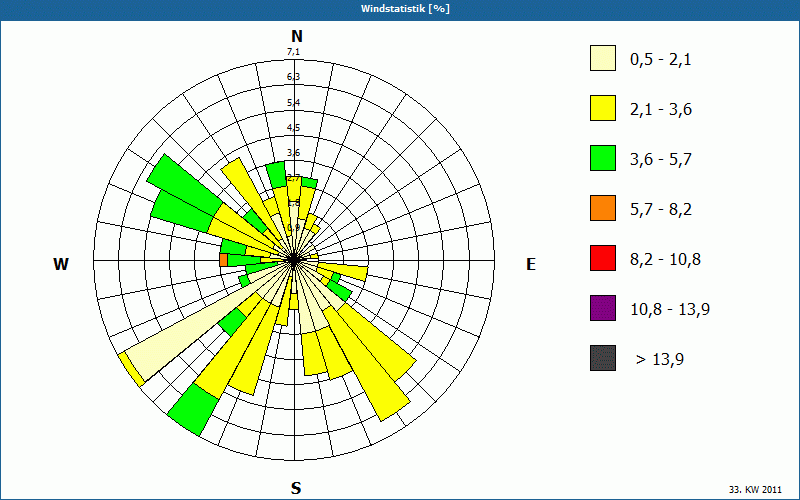The width and height of the screenshot is (800, 500).
Task: Click the pale yellow 0,5 - 2,1 legend swatch
Action: coord(603,58)
